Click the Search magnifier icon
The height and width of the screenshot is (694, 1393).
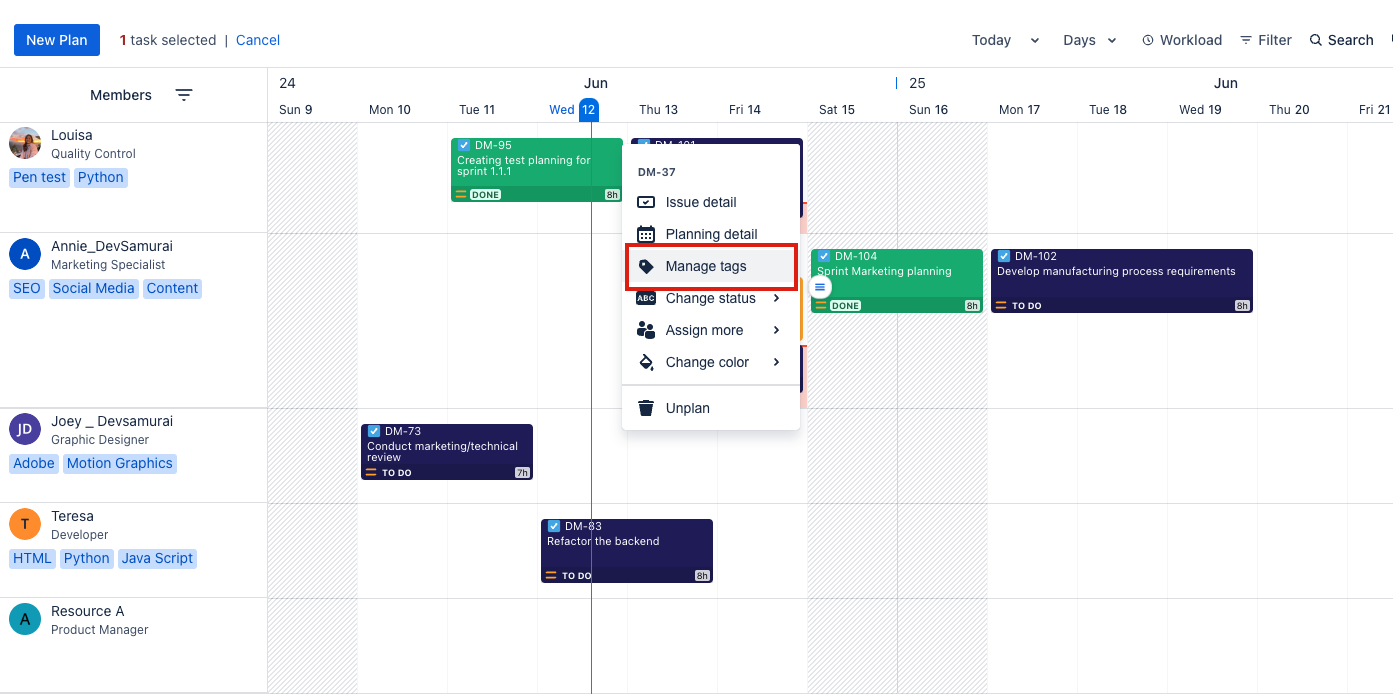click(x=1316, y=40)
